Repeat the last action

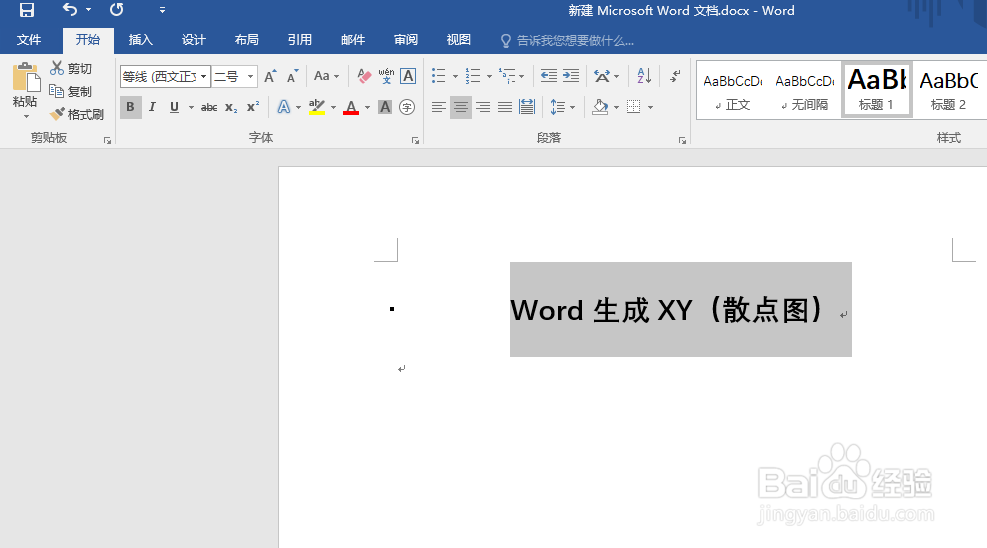pos(116,10)
